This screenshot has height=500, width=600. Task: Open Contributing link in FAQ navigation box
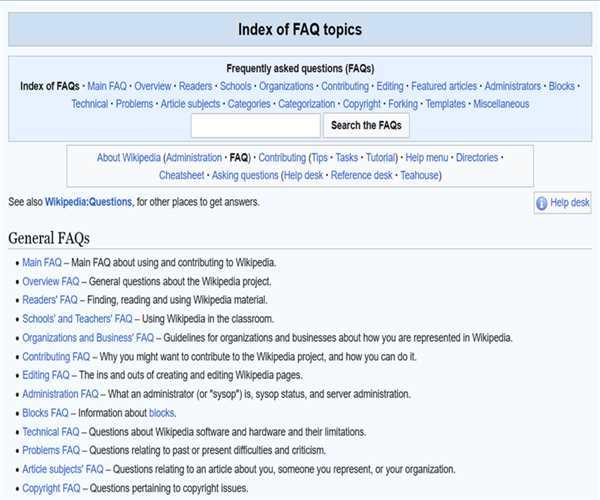344,86
